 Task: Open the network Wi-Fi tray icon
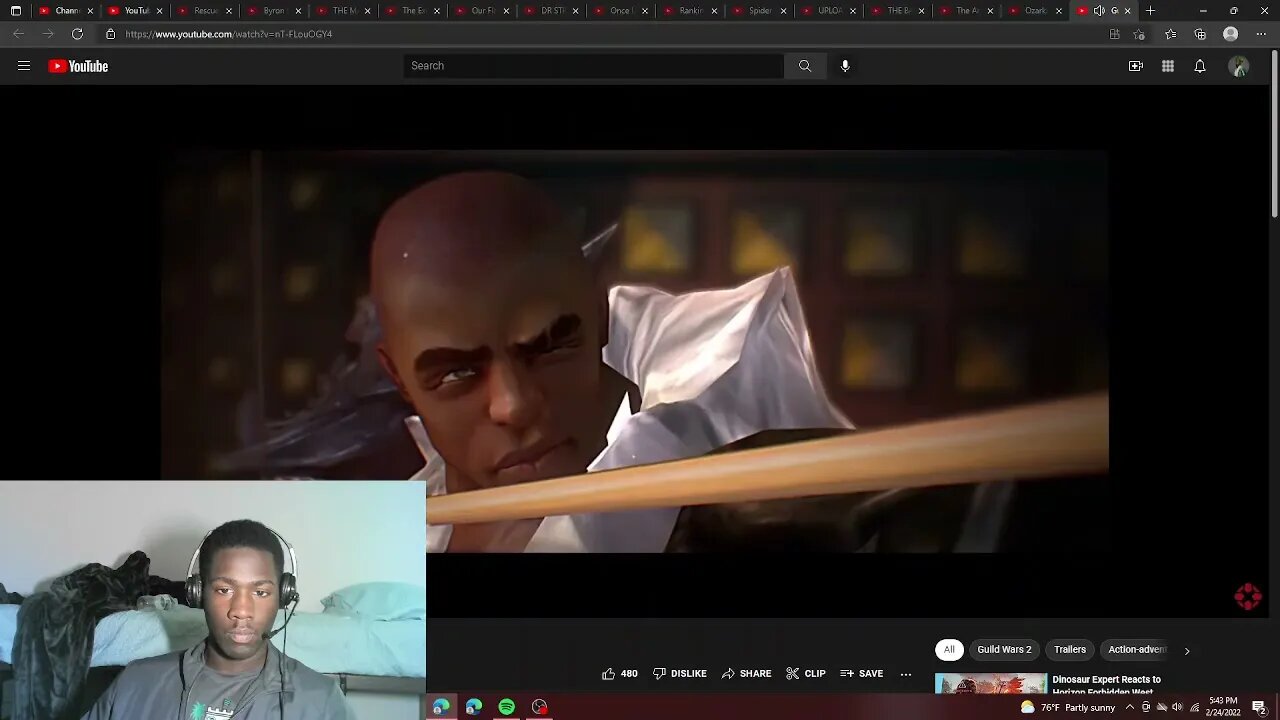pos(1194,707)
